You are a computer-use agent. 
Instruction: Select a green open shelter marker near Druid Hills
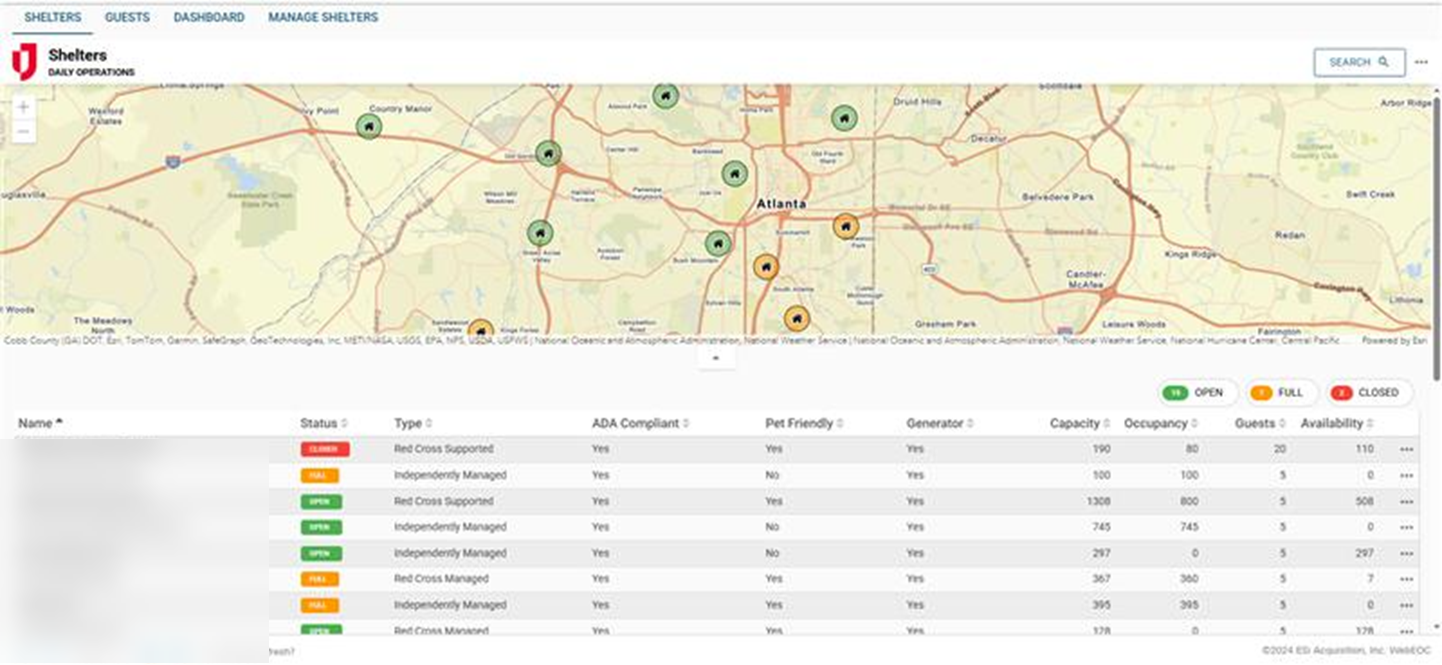click(843, 117)
